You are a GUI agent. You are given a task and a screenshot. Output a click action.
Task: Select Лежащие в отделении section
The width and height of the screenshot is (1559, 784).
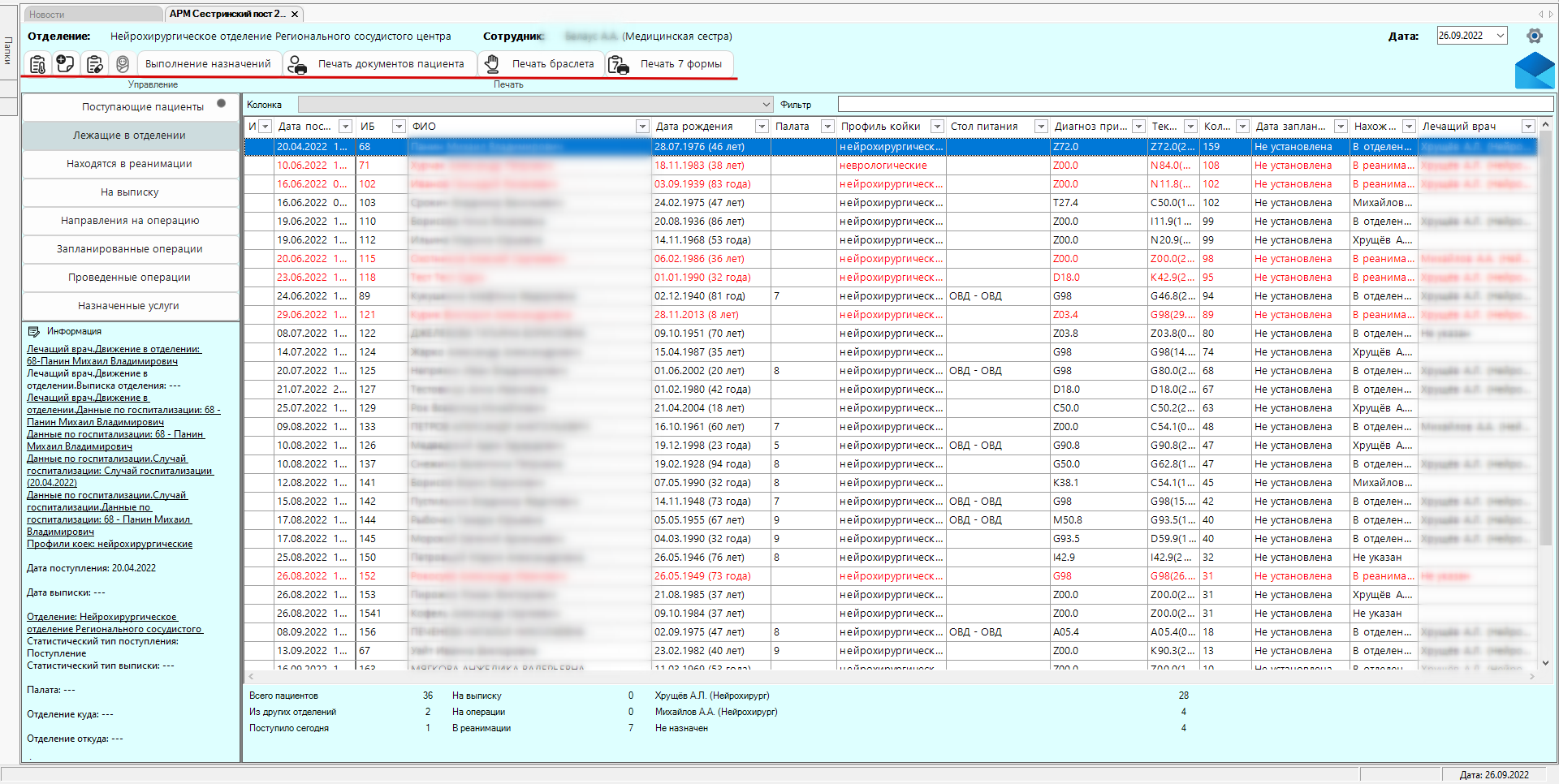tap(130, 135)
